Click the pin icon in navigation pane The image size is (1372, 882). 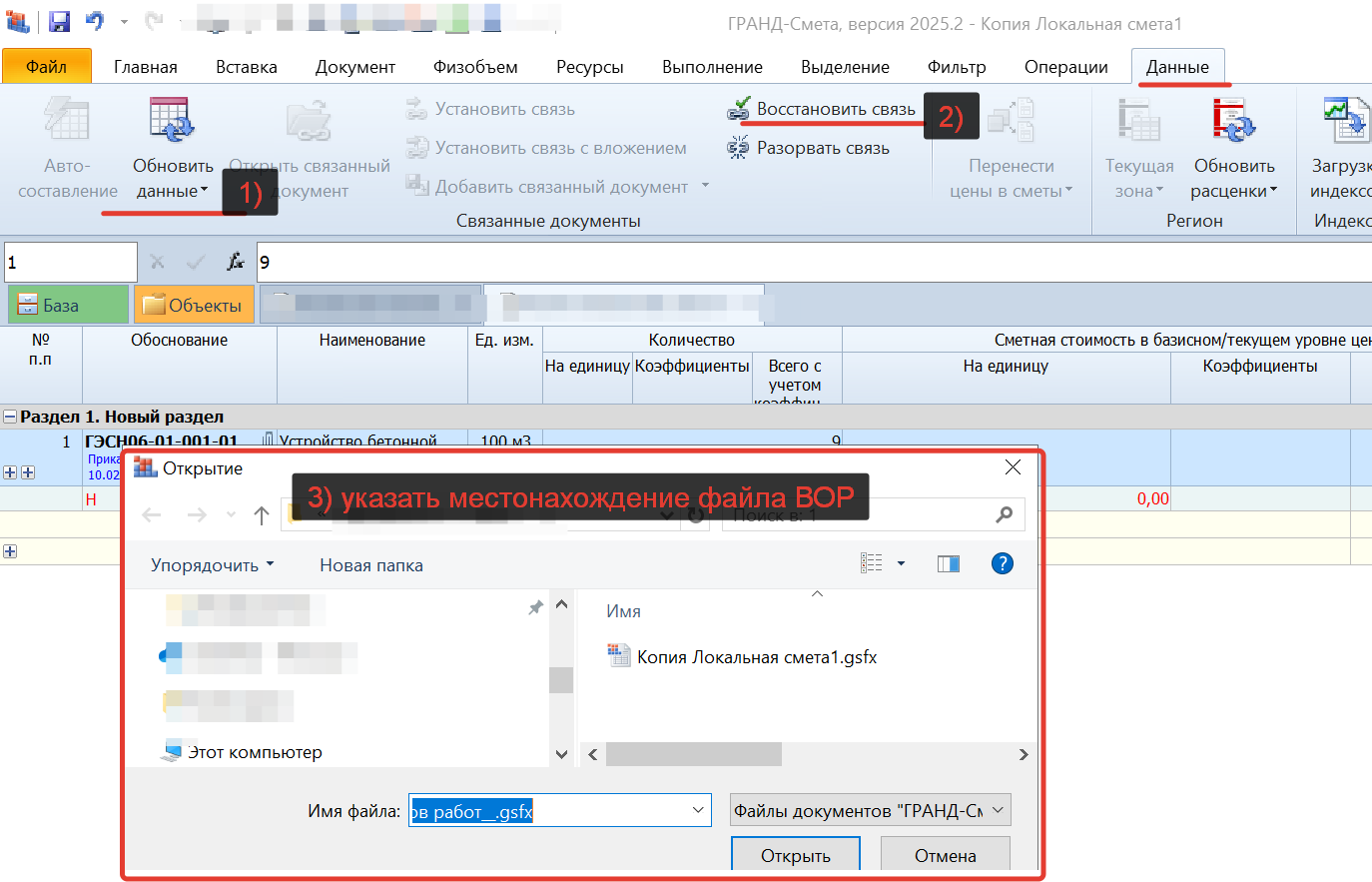[536, 607]
